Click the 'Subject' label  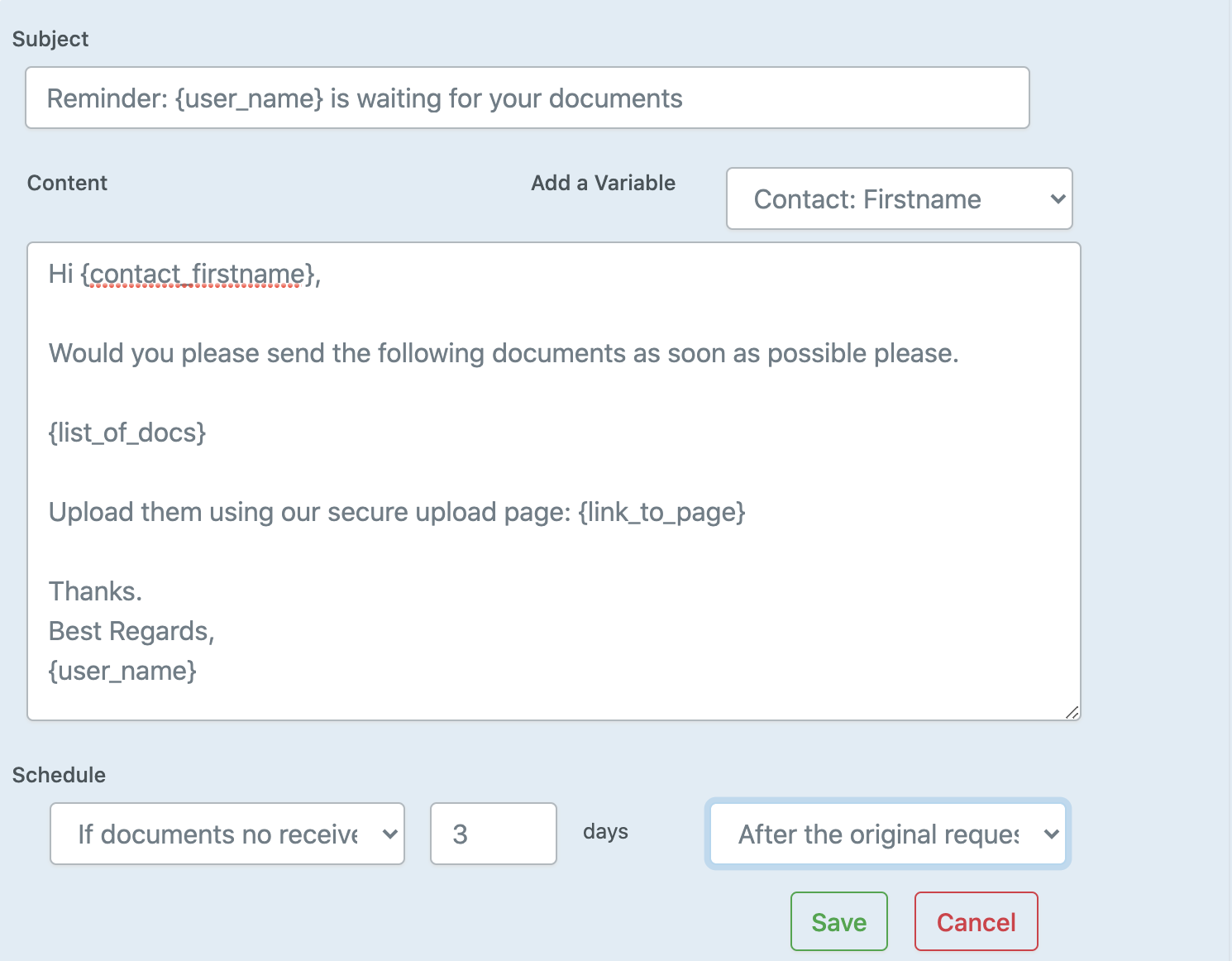[x=50, y=39]
